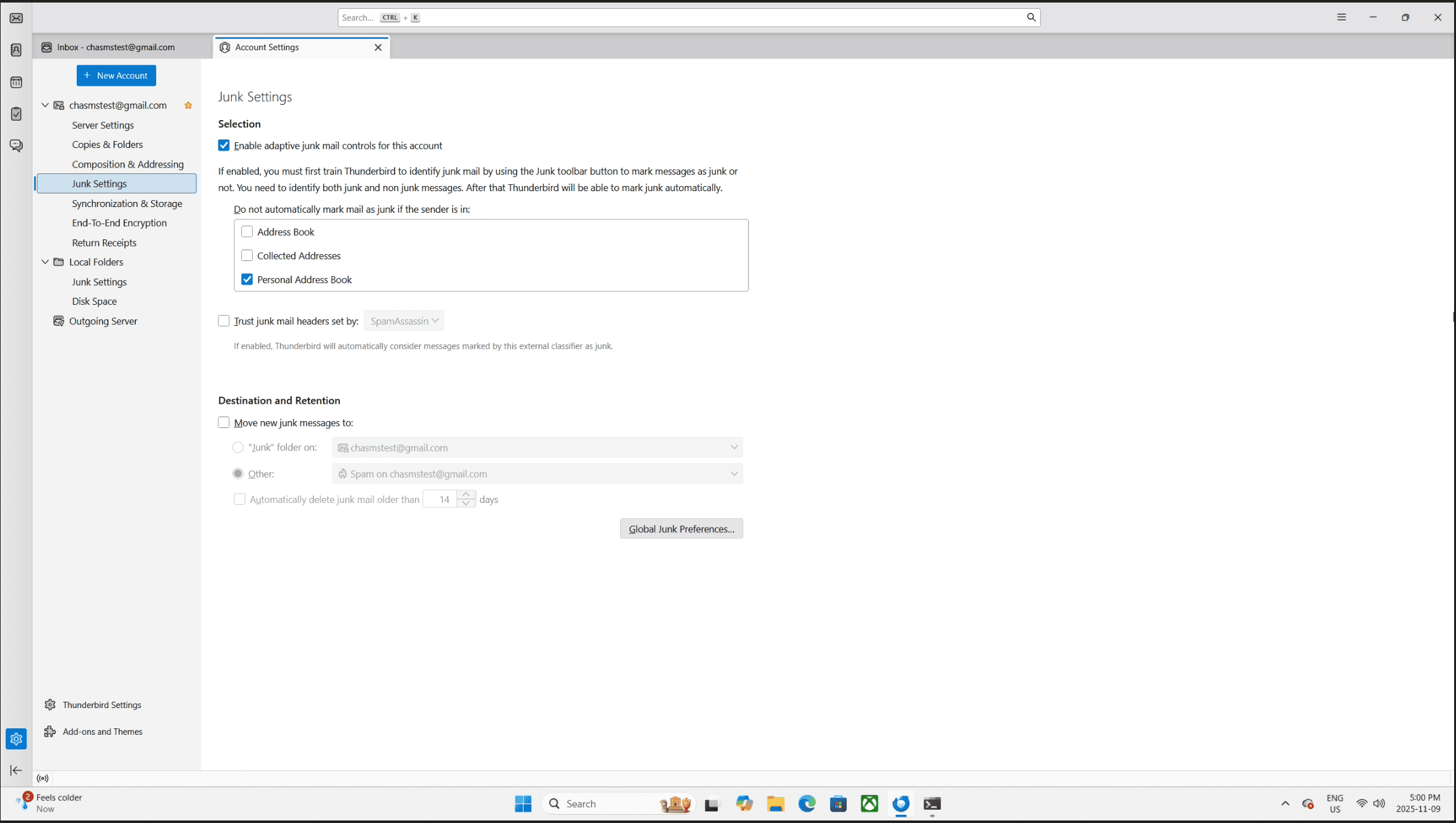
Task: Open the Chat space icon
Action: pyautogui.click(x=17, y=145)
